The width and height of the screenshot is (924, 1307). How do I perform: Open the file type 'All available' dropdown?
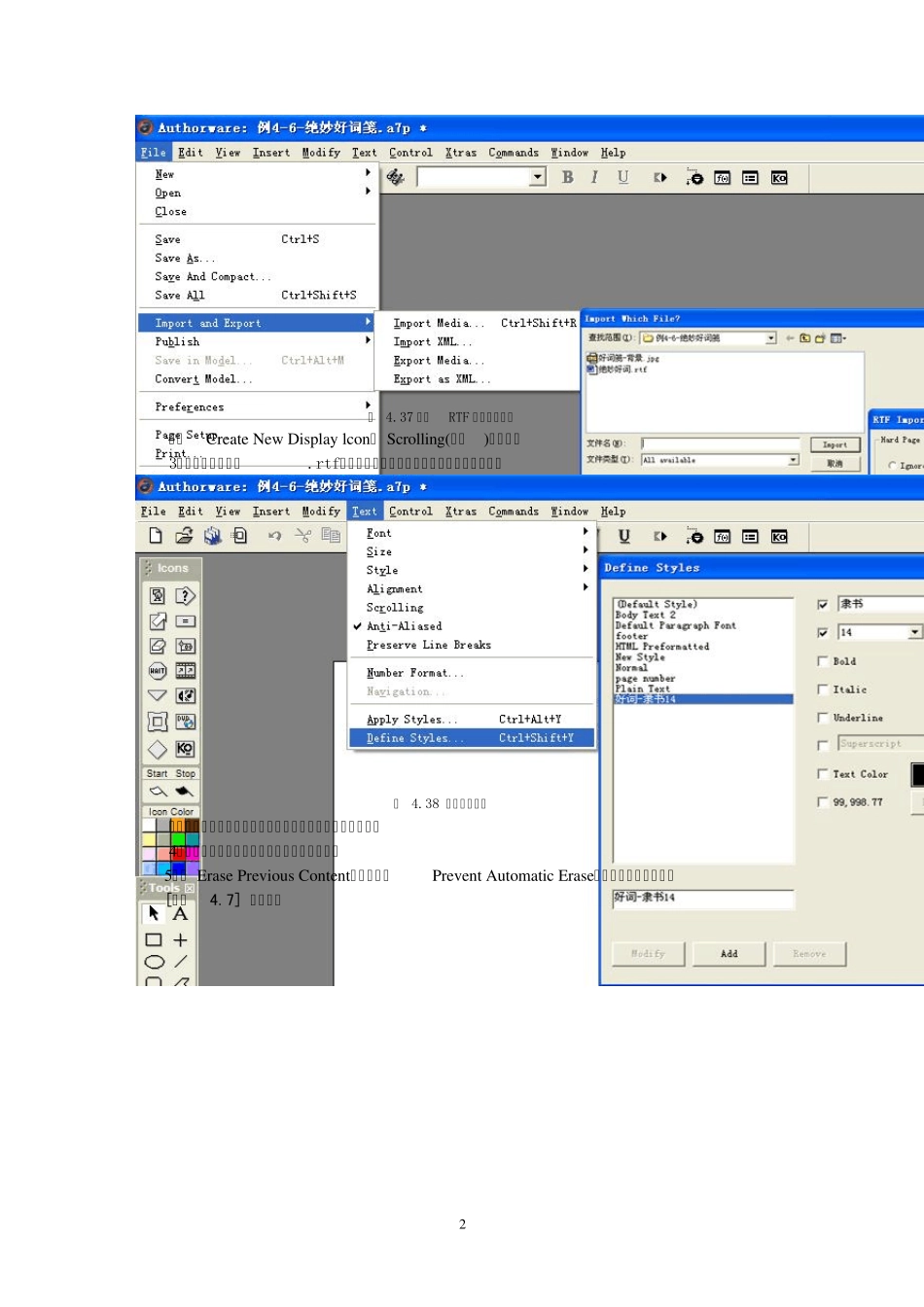pos(793,460)
